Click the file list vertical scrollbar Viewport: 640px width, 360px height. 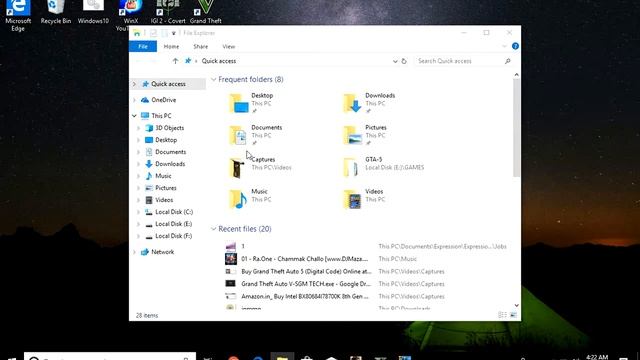click(x=516, y=128)
